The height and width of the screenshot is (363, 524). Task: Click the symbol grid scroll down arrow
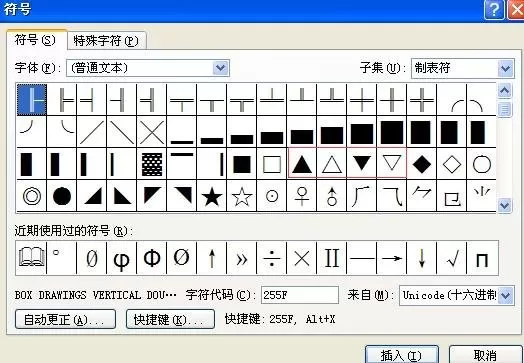[x=505, y=205]
